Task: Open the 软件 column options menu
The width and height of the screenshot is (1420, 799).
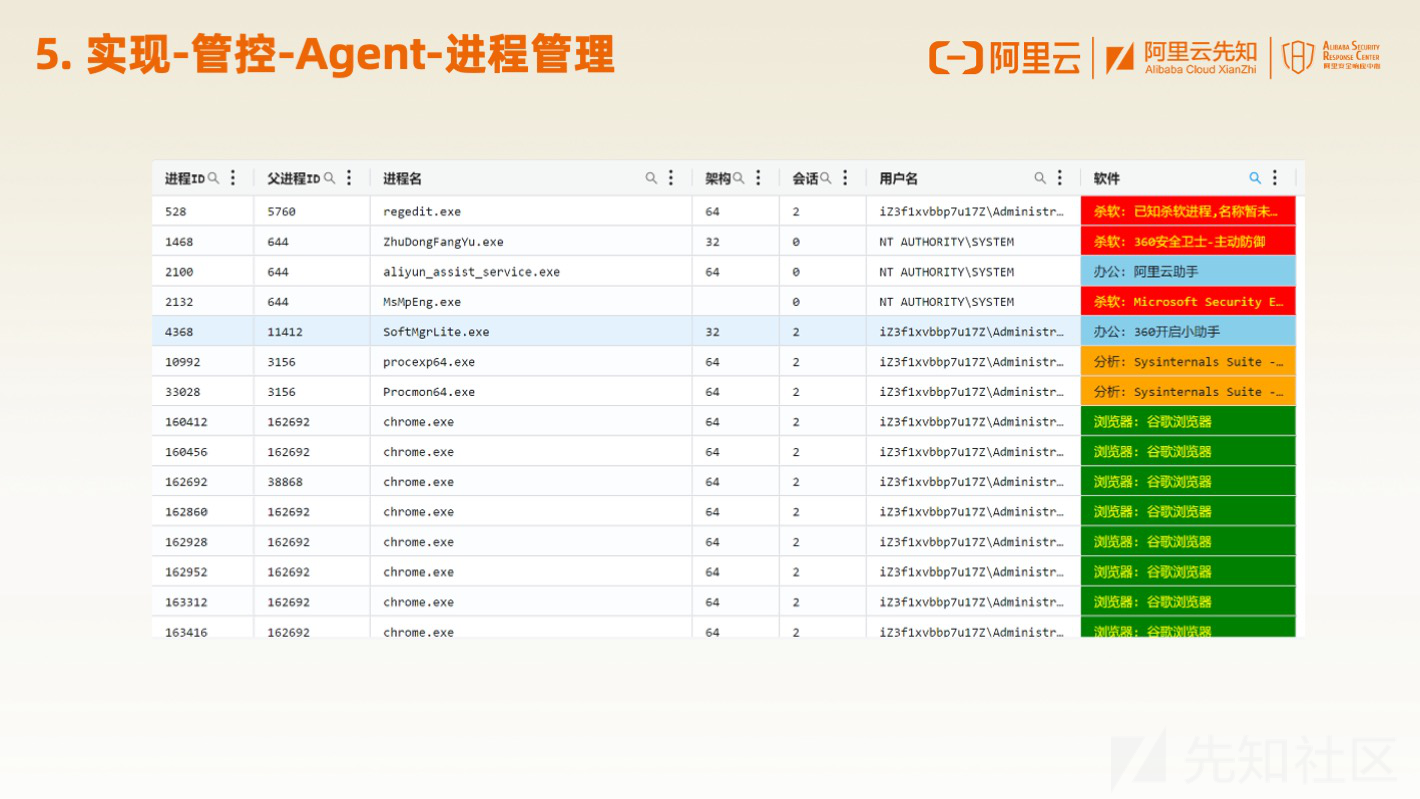Action: (x=1274, y=178)
